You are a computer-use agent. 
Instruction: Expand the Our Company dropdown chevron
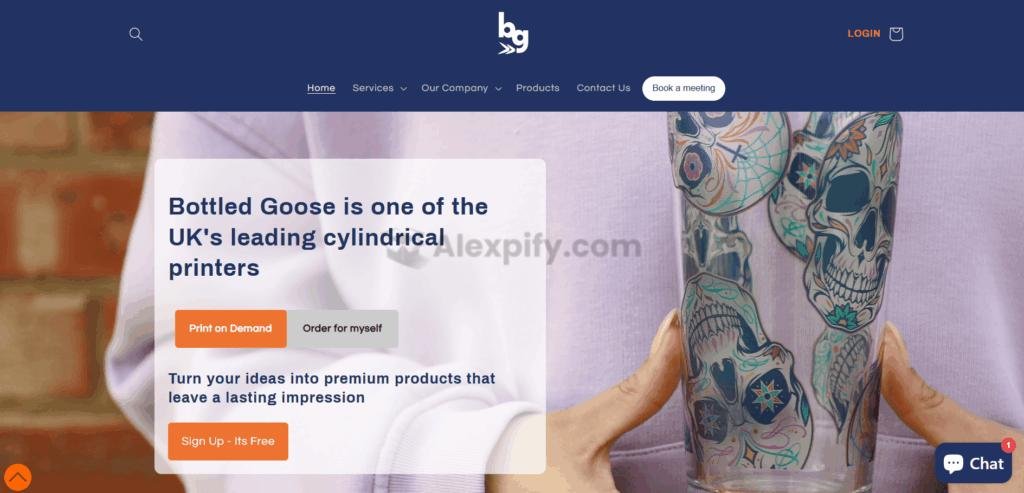point(498,89)
